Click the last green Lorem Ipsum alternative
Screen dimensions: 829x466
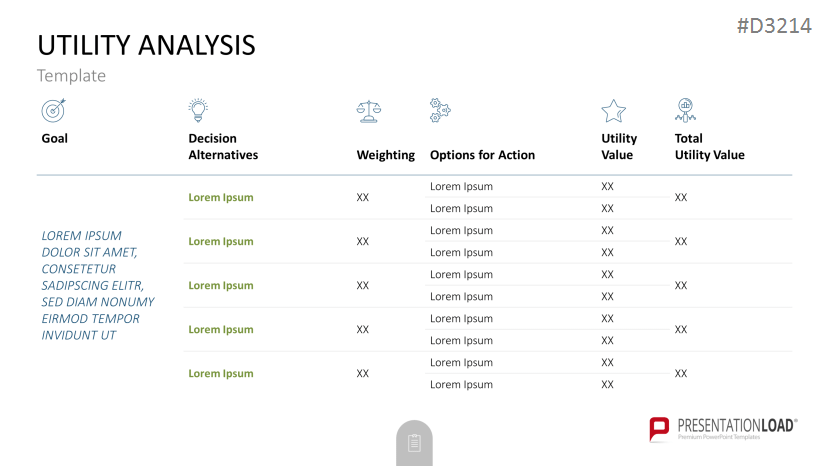tap(221, 373)
